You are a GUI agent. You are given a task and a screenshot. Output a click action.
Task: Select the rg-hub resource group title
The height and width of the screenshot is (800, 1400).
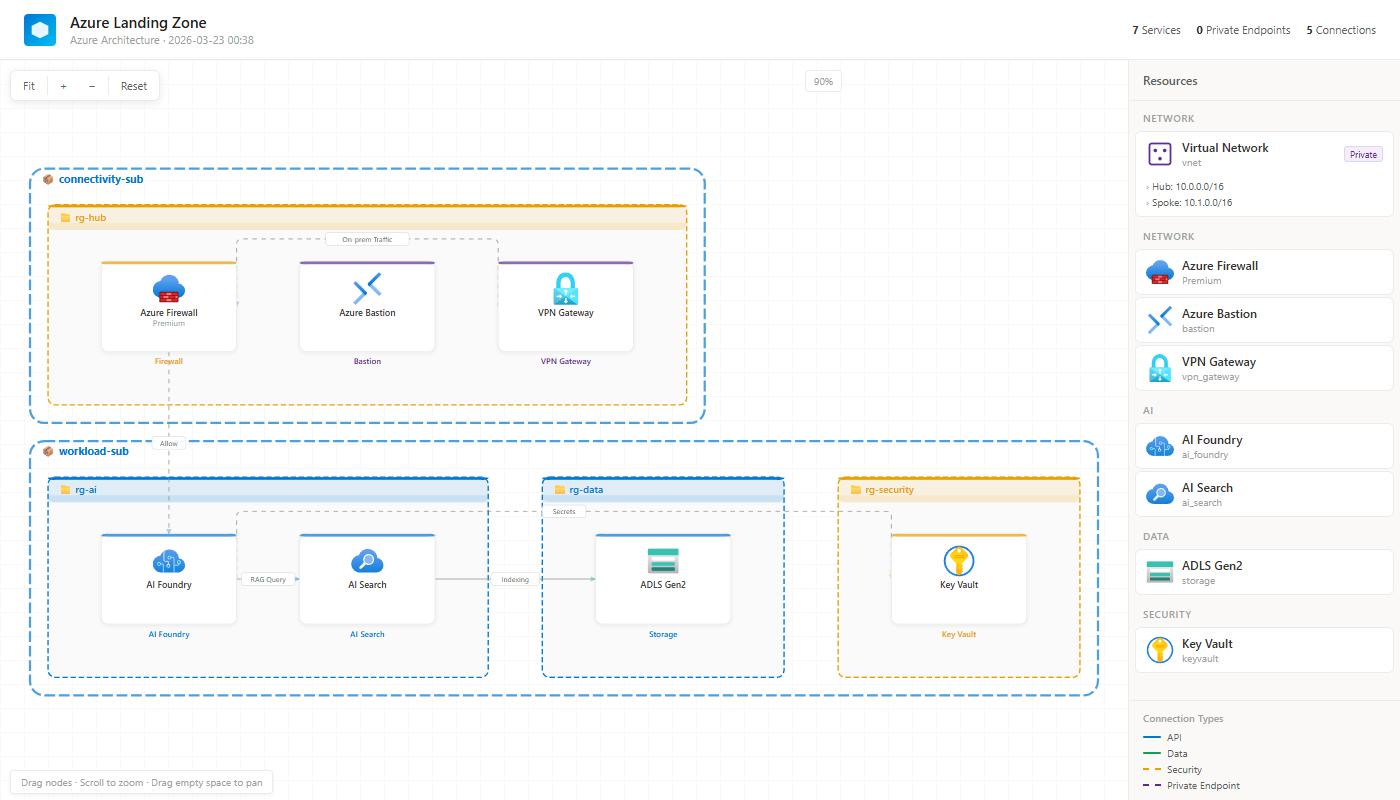coord(91,217)
